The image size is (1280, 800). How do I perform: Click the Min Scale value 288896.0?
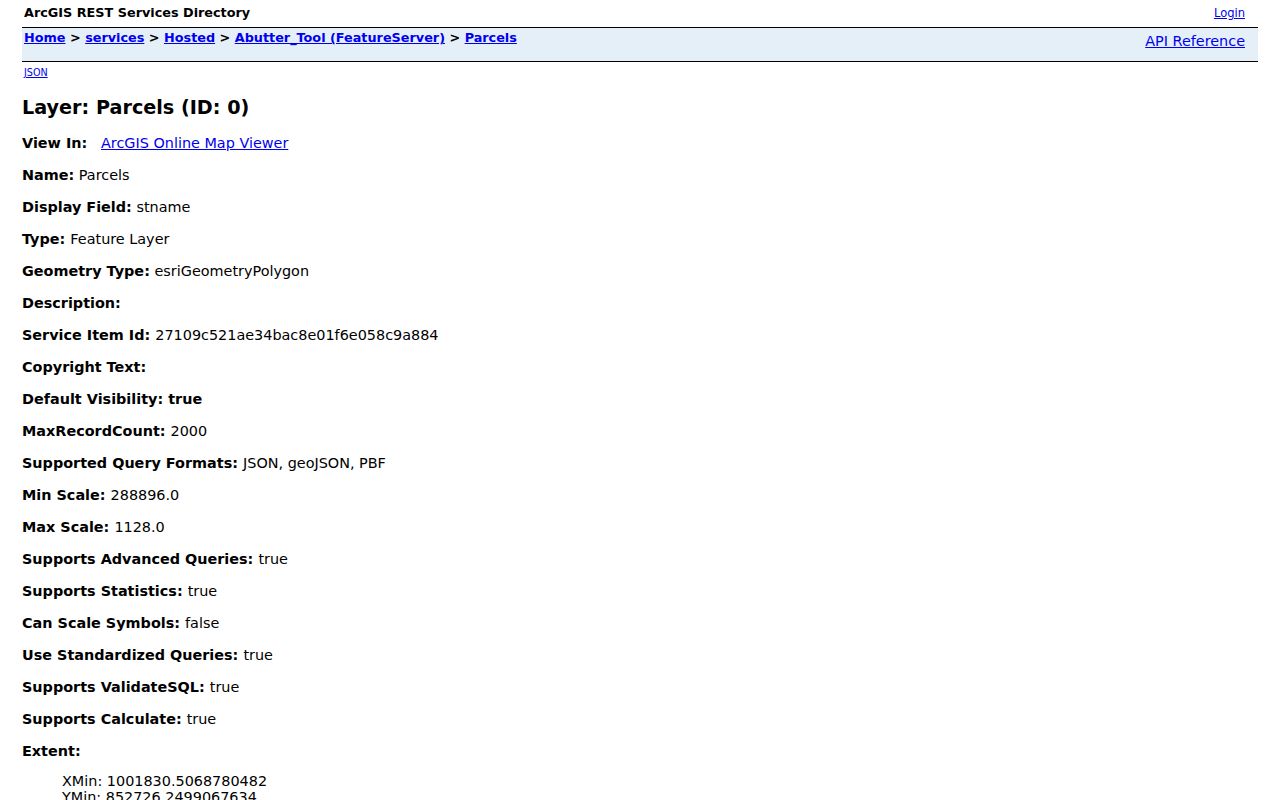click(145, 495)
